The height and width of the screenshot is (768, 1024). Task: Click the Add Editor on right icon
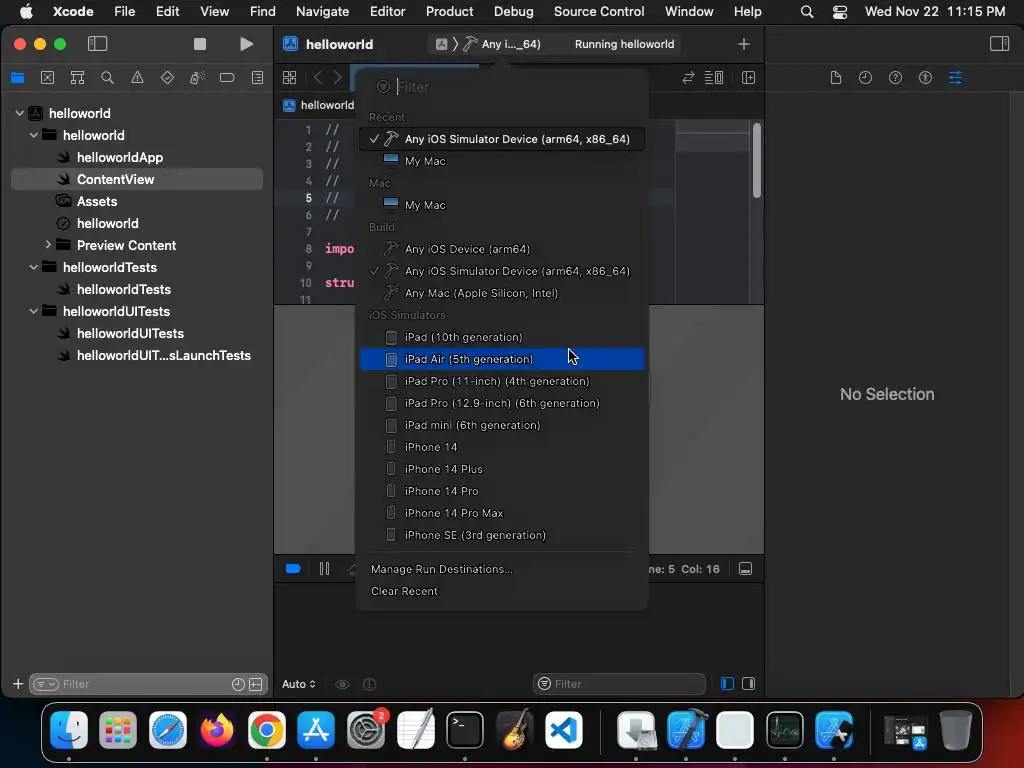[748, 78]
